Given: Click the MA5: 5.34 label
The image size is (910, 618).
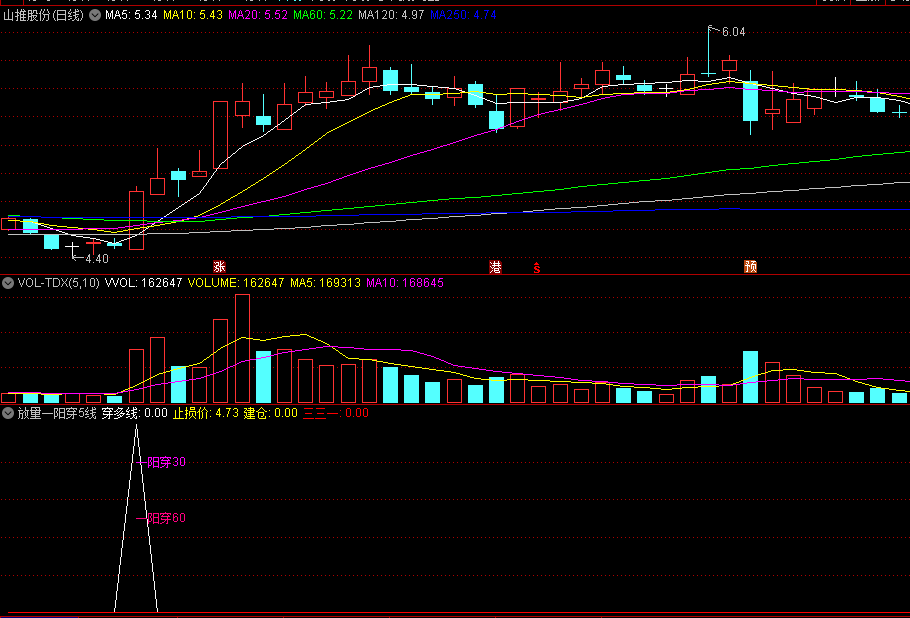Looking at the screenshot, I should pyautogui.click(x=131, y=15).
